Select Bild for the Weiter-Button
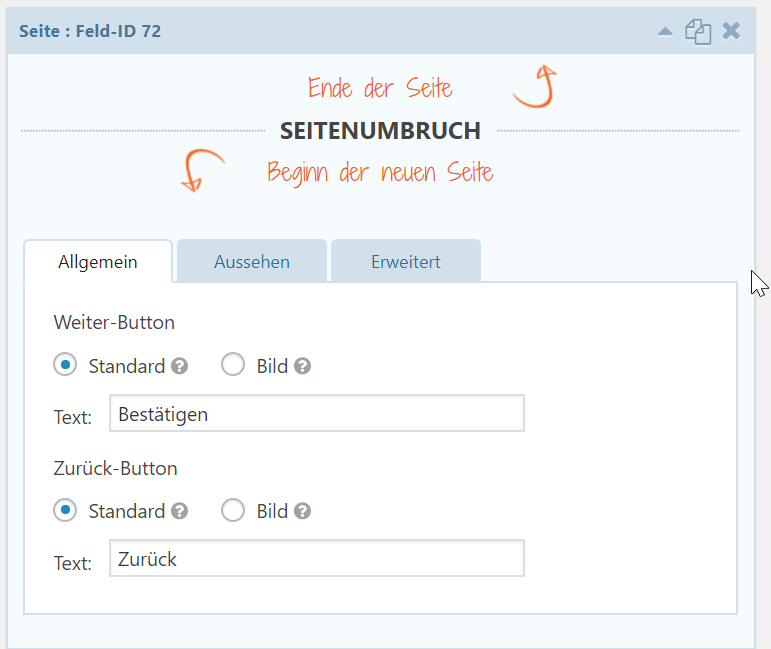This screenshot has width=771, height=649. coord(233,364)
